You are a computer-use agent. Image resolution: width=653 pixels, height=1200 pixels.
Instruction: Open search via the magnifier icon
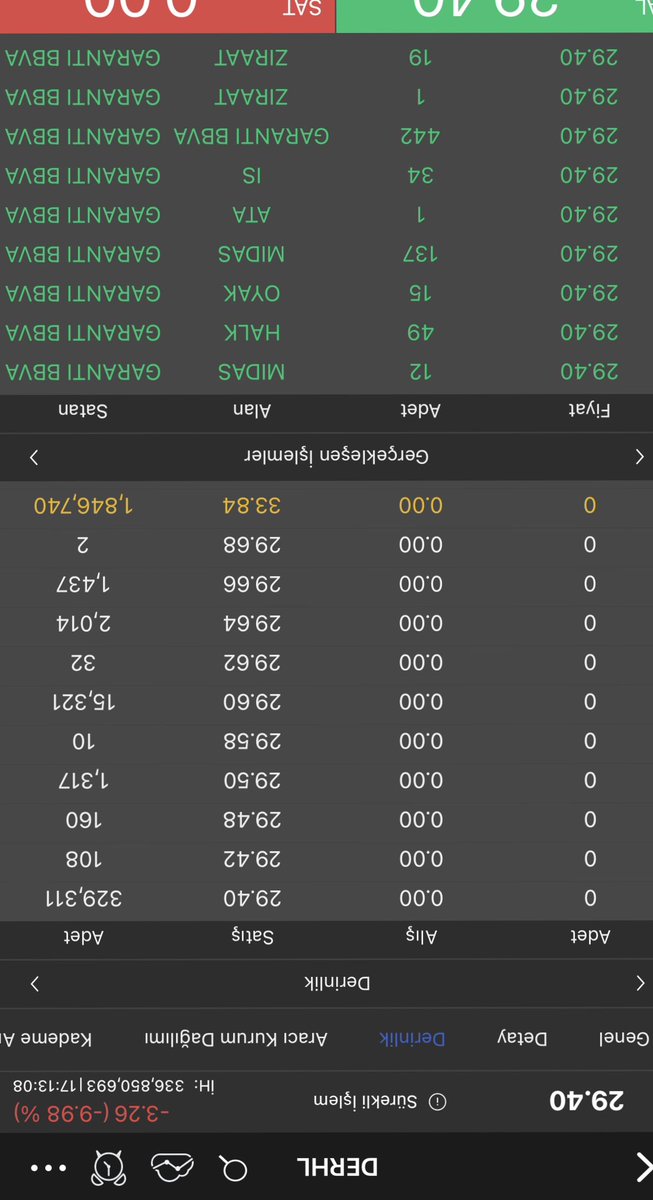(x=234, y=1166)
